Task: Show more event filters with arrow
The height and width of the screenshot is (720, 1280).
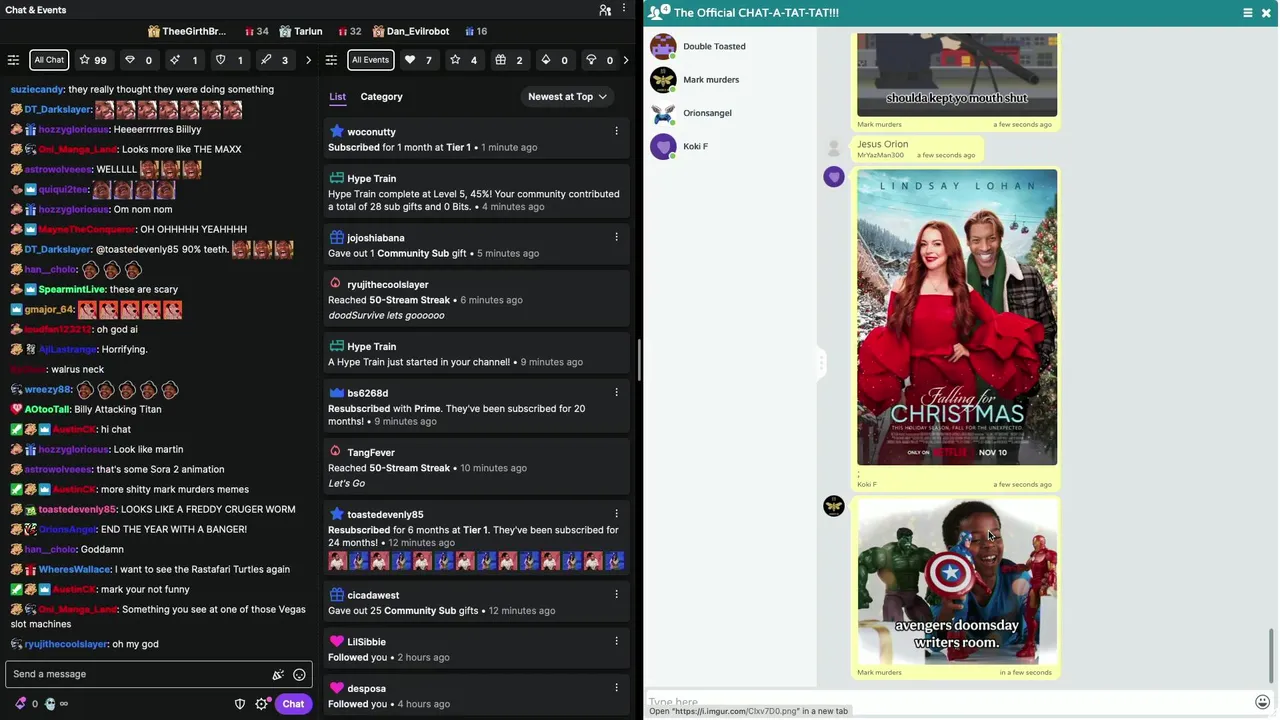Action: pyautogui.click(x=626, y=60)
